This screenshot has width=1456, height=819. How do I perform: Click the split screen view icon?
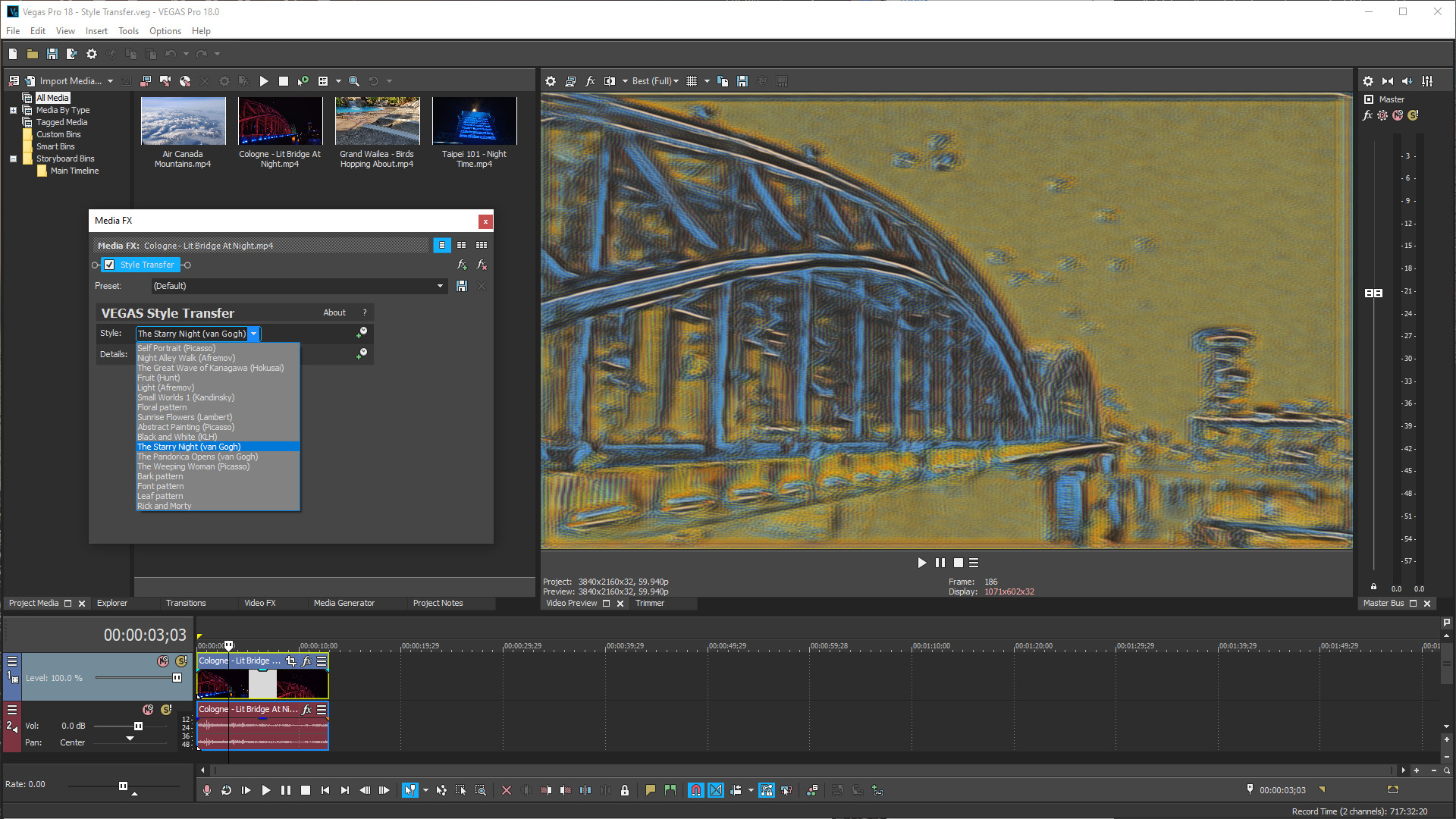tap(610, 81)
